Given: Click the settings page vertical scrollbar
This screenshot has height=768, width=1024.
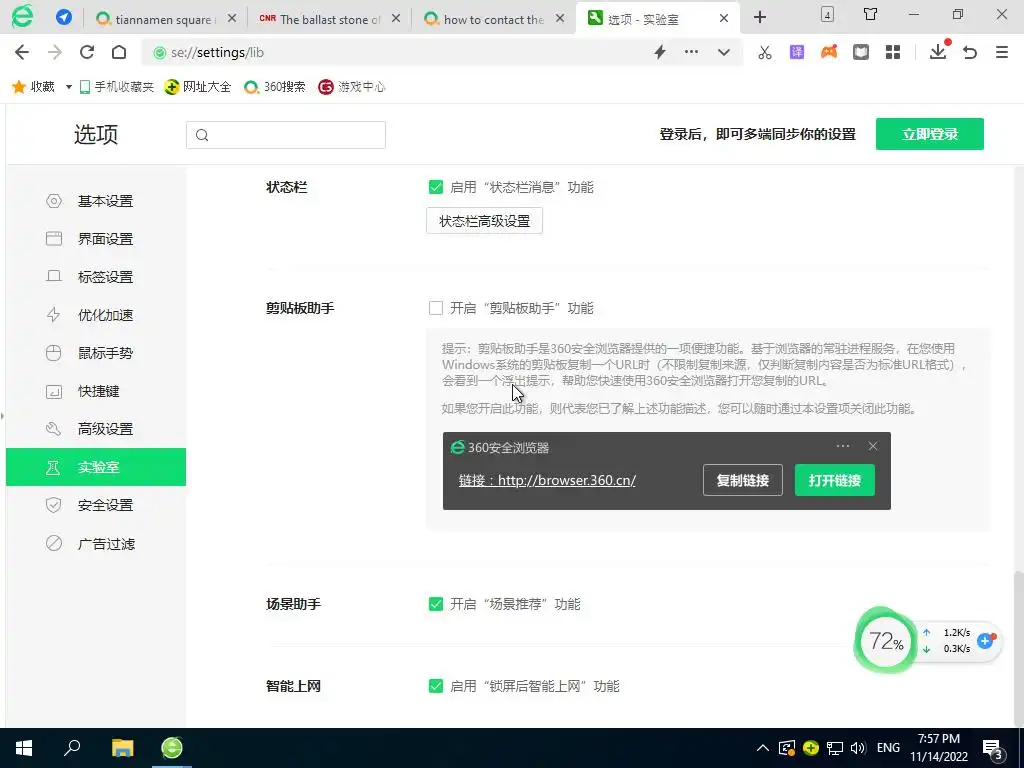Looking at the screenshot, I should click(x=1018, y=647).
